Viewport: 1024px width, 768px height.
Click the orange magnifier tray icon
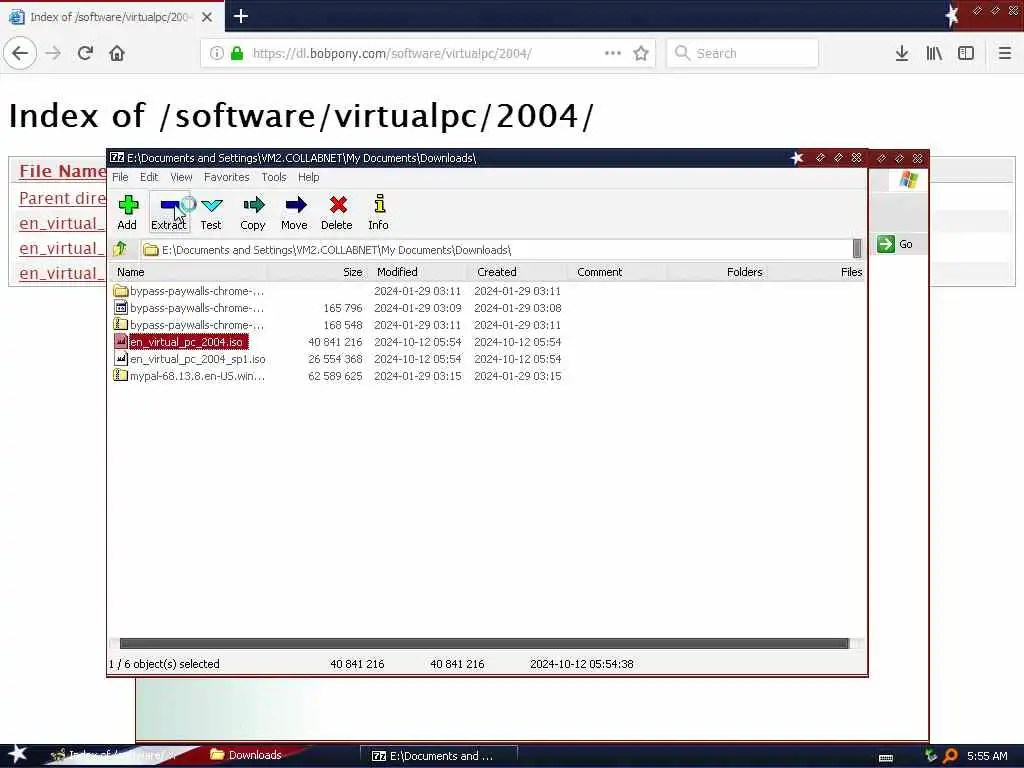951,756
